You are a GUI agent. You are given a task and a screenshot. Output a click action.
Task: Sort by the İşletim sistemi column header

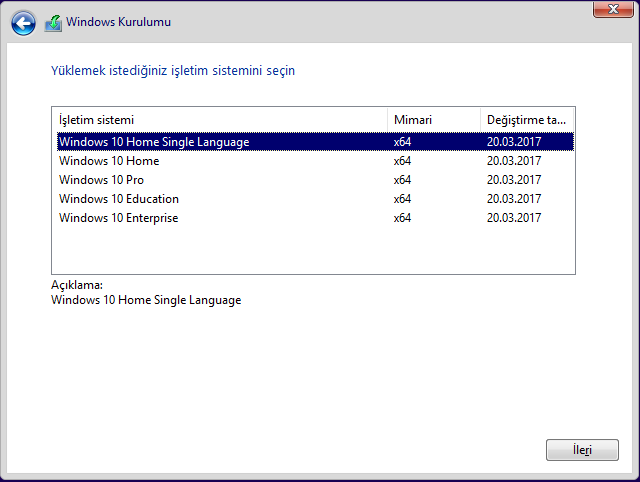(x=218, y=120)
